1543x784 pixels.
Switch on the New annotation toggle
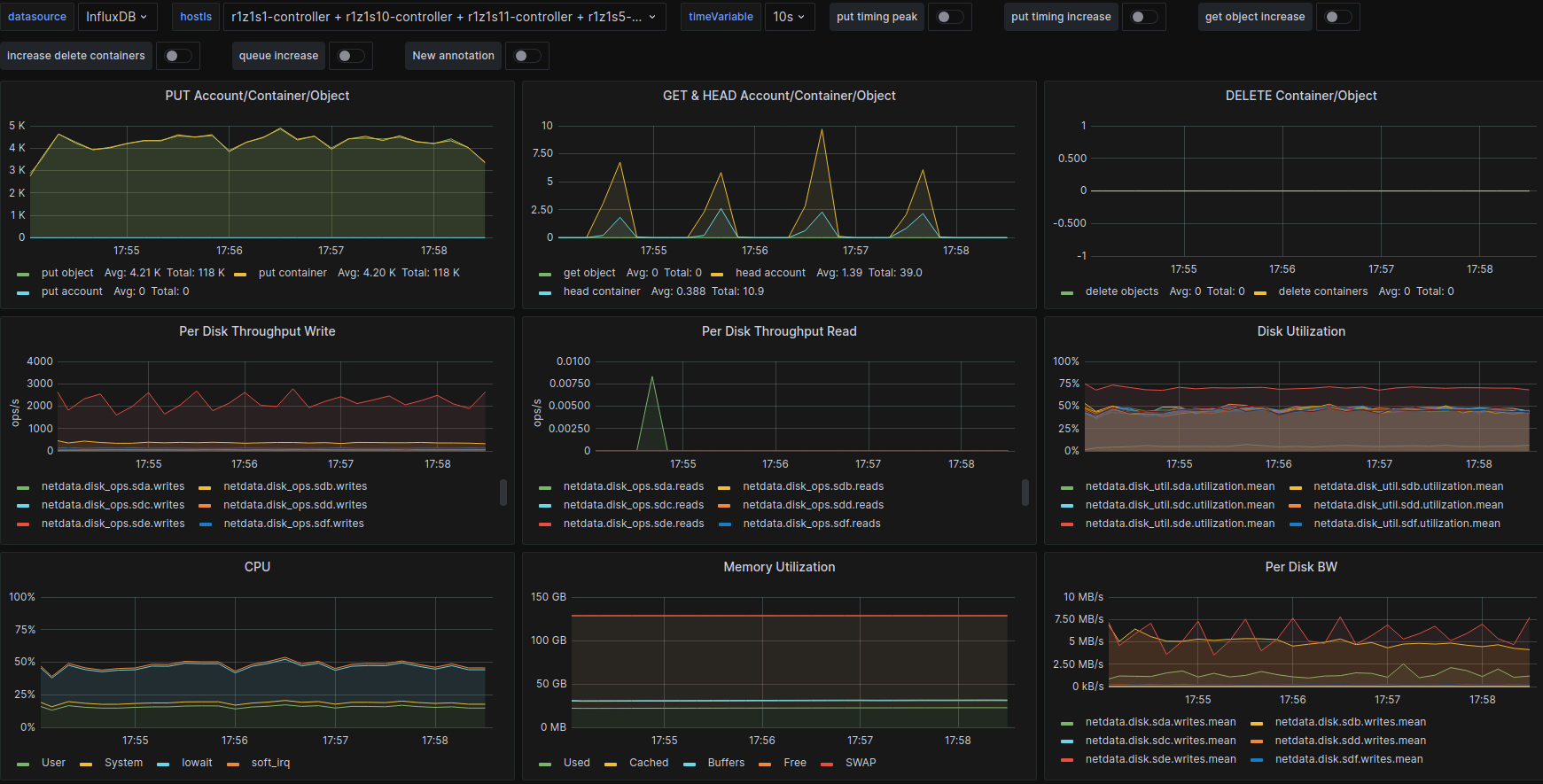pos(526,56)
